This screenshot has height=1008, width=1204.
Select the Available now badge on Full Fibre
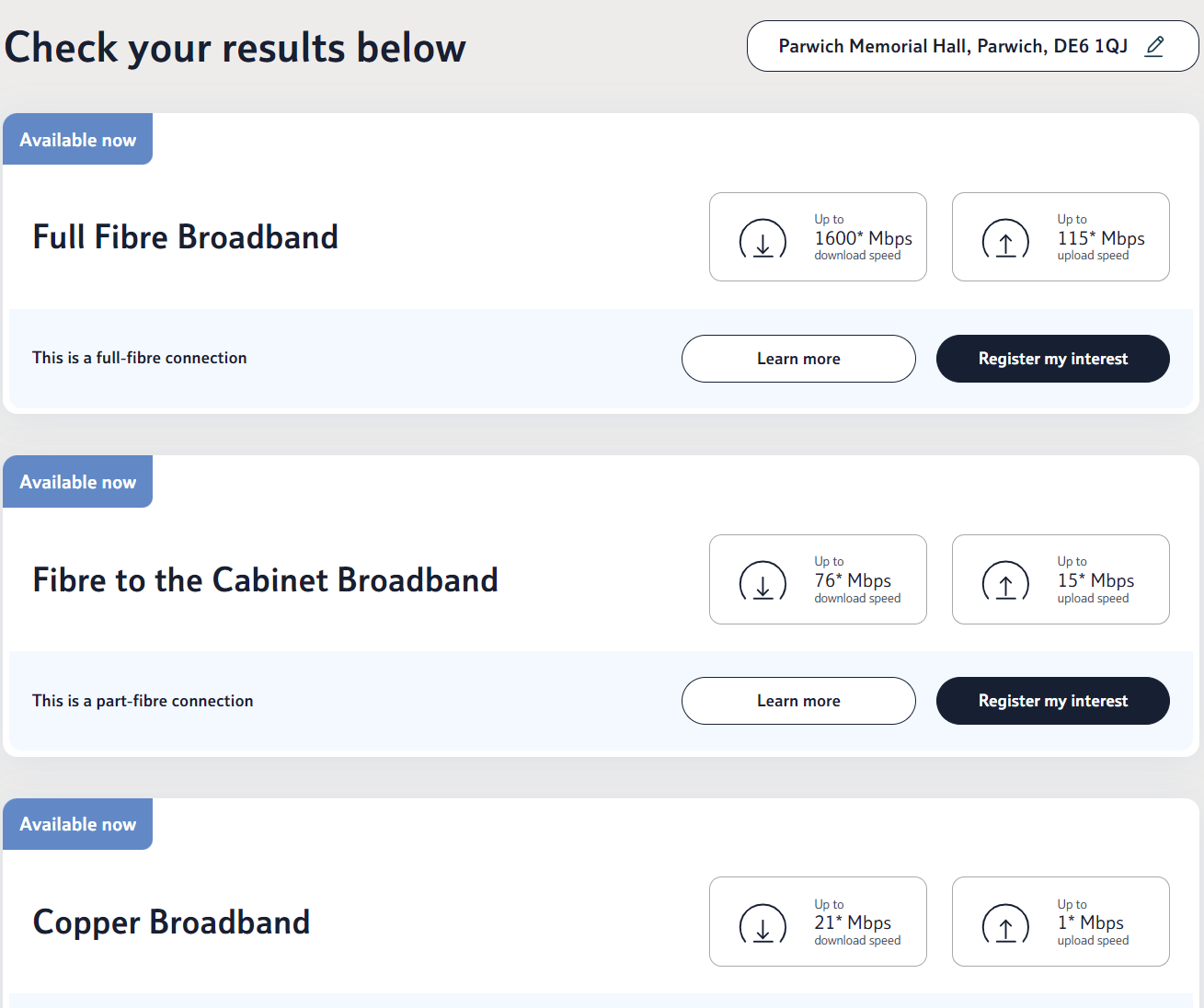click(77, 139)
